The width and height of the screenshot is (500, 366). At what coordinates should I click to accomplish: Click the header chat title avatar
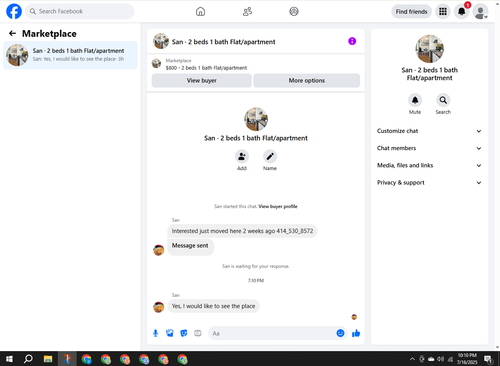[x=161, y=41]
